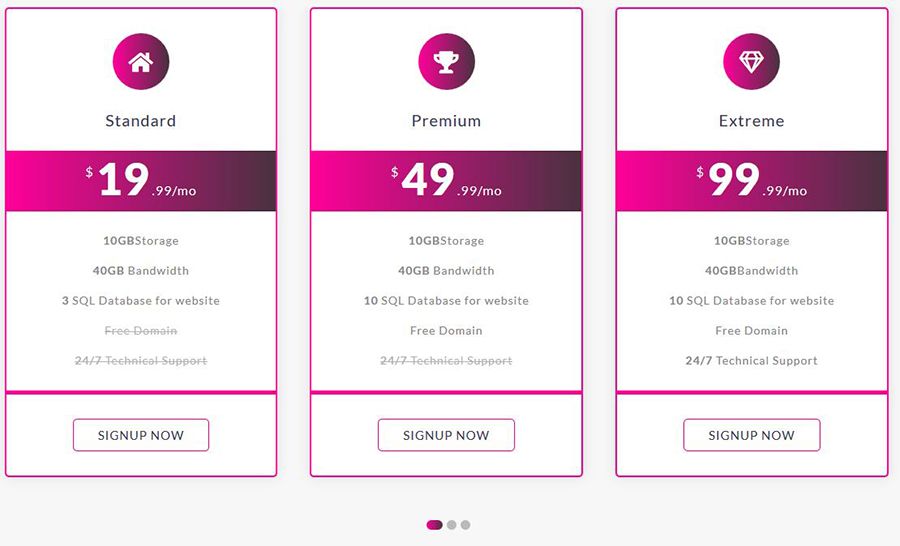Click 24/7 Technical Support in Extreme plan
Viewport: 900px width, 546px height.
(x=751, y=361)
